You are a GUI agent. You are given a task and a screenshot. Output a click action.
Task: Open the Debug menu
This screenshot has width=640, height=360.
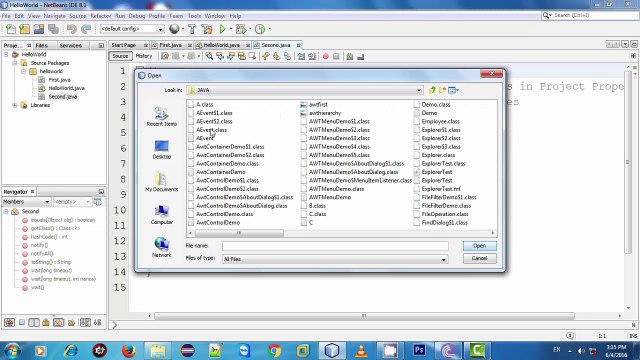(137, 16)
